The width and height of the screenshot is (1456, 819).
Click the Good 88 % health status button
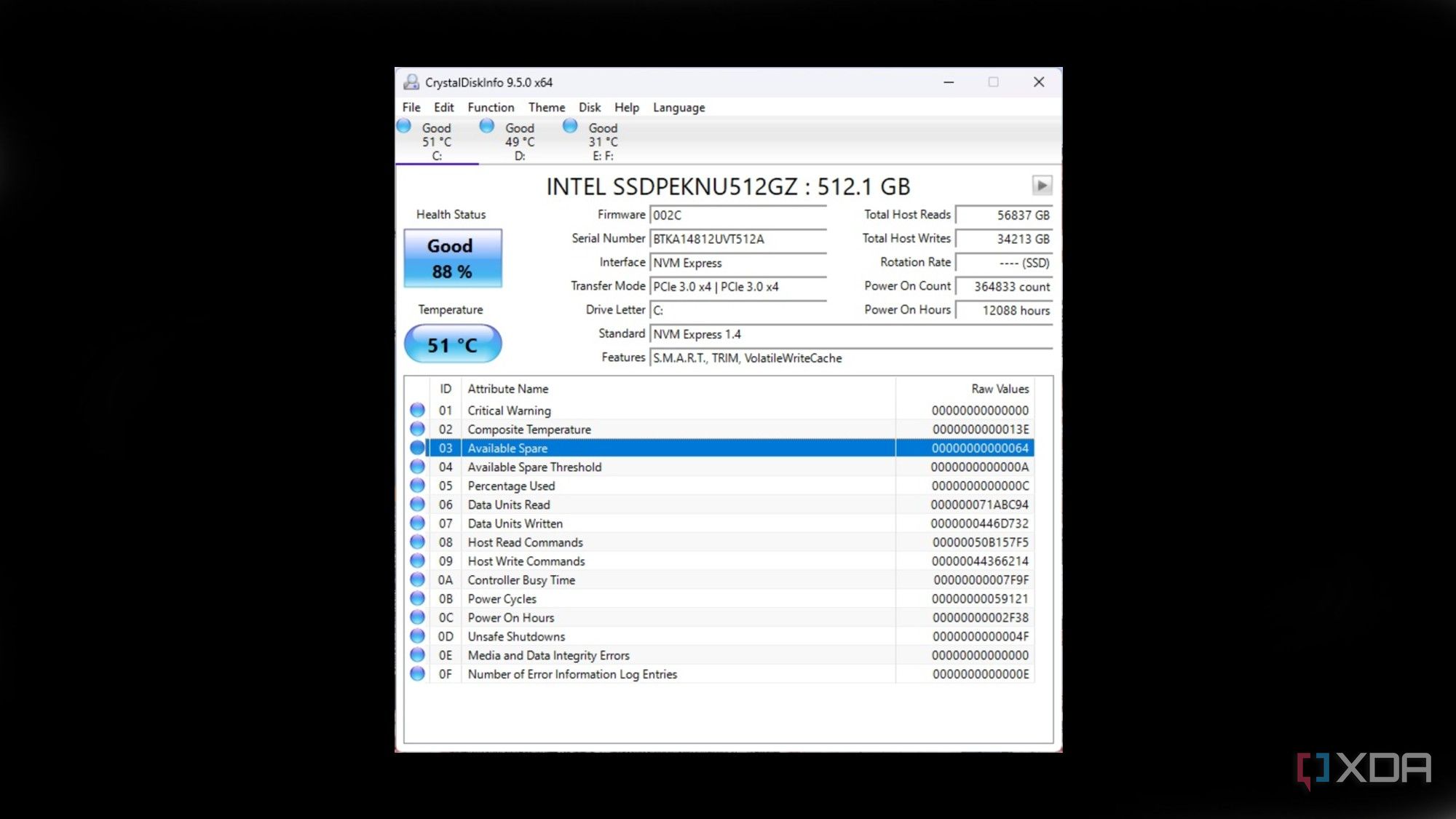click(x=452, y=258)
